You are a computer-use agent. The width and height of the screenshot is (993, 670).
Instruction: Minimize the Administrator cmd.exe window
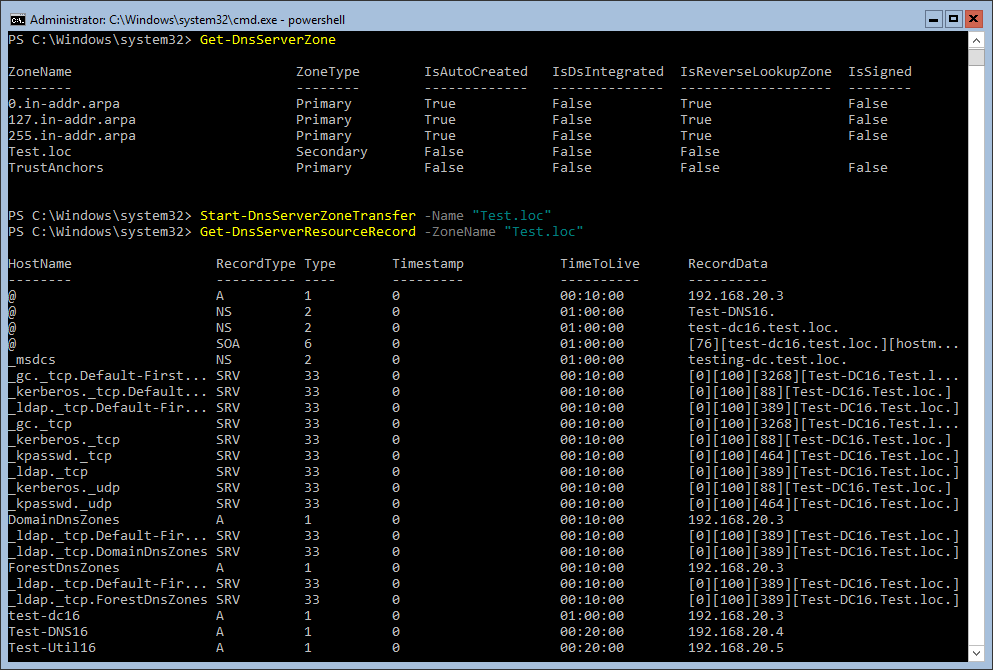(933, 19)
